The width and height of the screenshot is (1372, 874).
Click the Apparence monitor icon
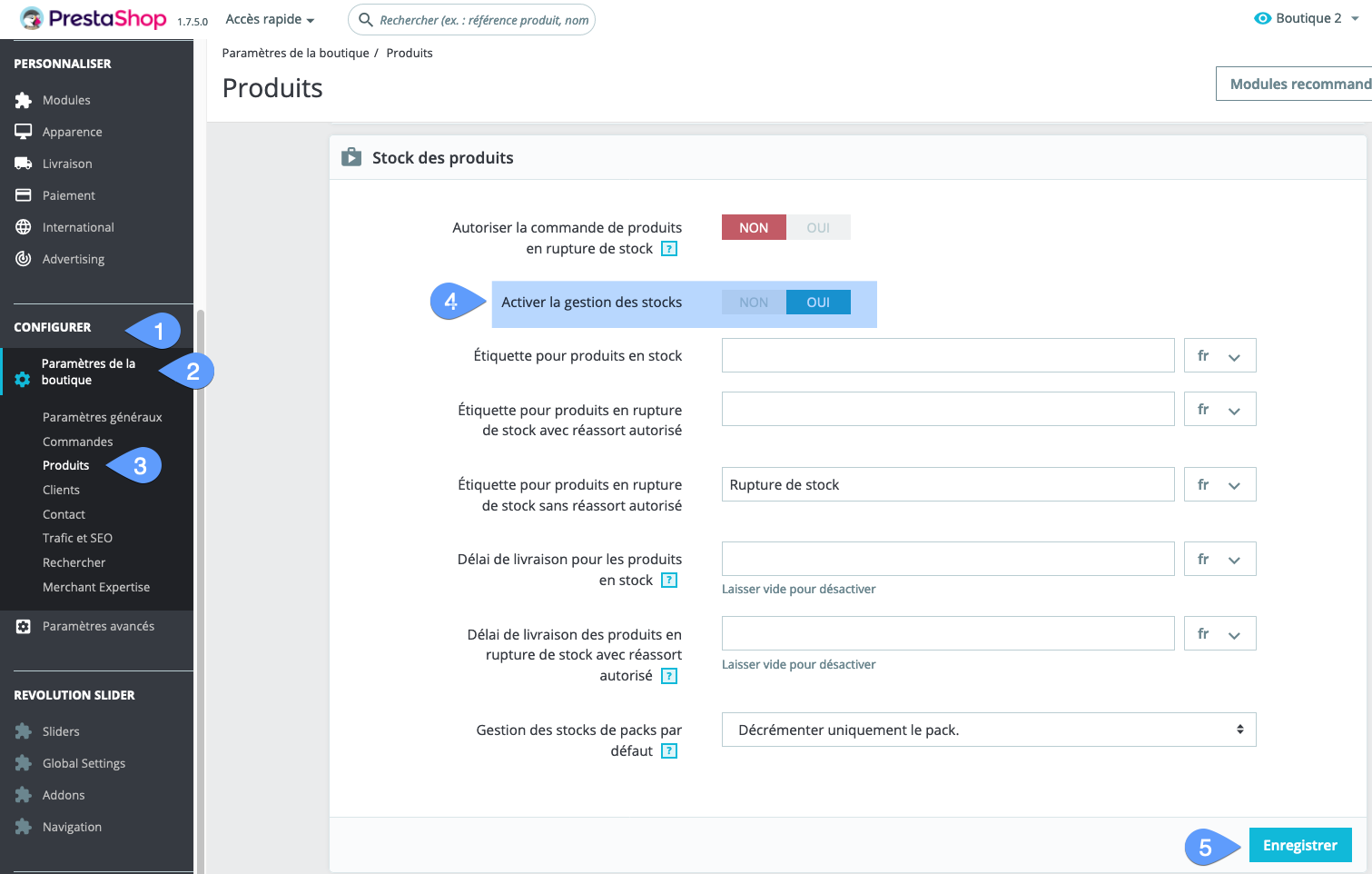pyautogui.click(x=24, y=132)
